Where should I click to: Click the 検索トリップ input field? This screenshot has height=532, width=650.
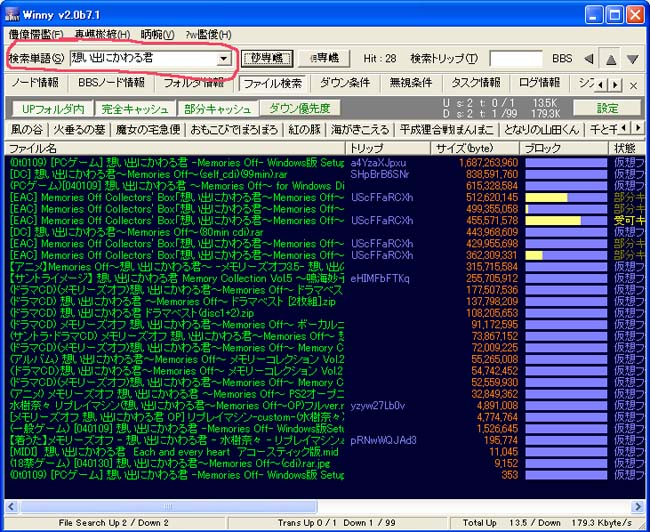coord(516,59)
